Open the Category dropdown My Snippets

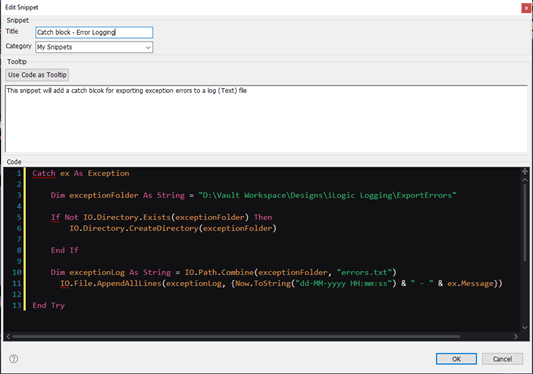[x=94, y=47]
